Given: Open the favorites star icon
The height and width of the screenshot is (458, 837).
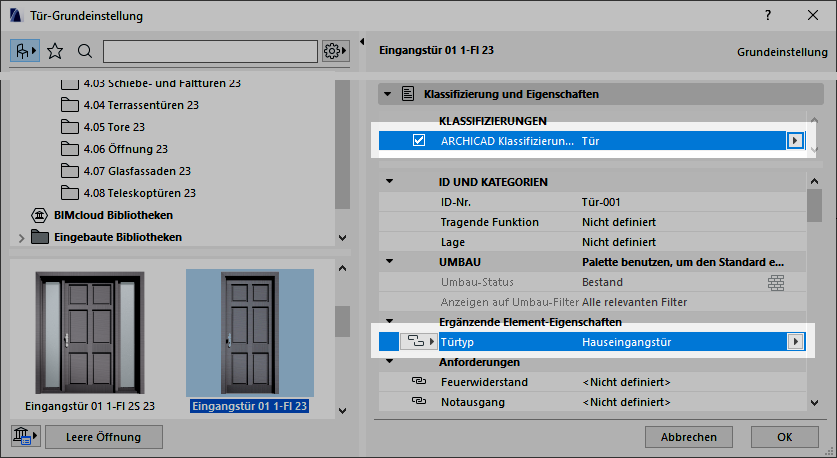Looking at the screenshot, I should (55, 50).
